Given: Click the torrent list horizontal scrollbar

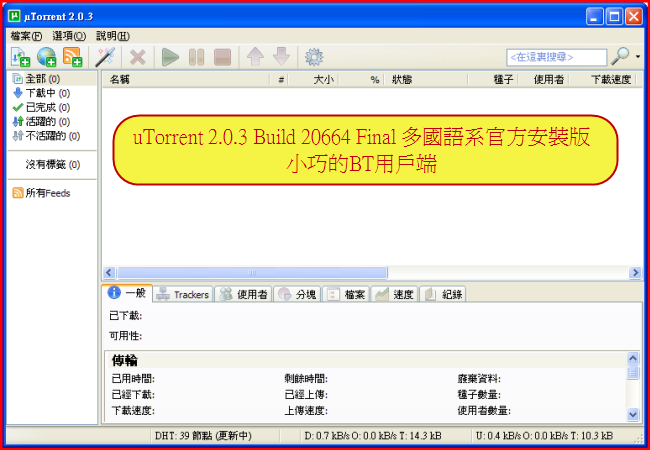Looking at the screenshot, I should point(250,272).
